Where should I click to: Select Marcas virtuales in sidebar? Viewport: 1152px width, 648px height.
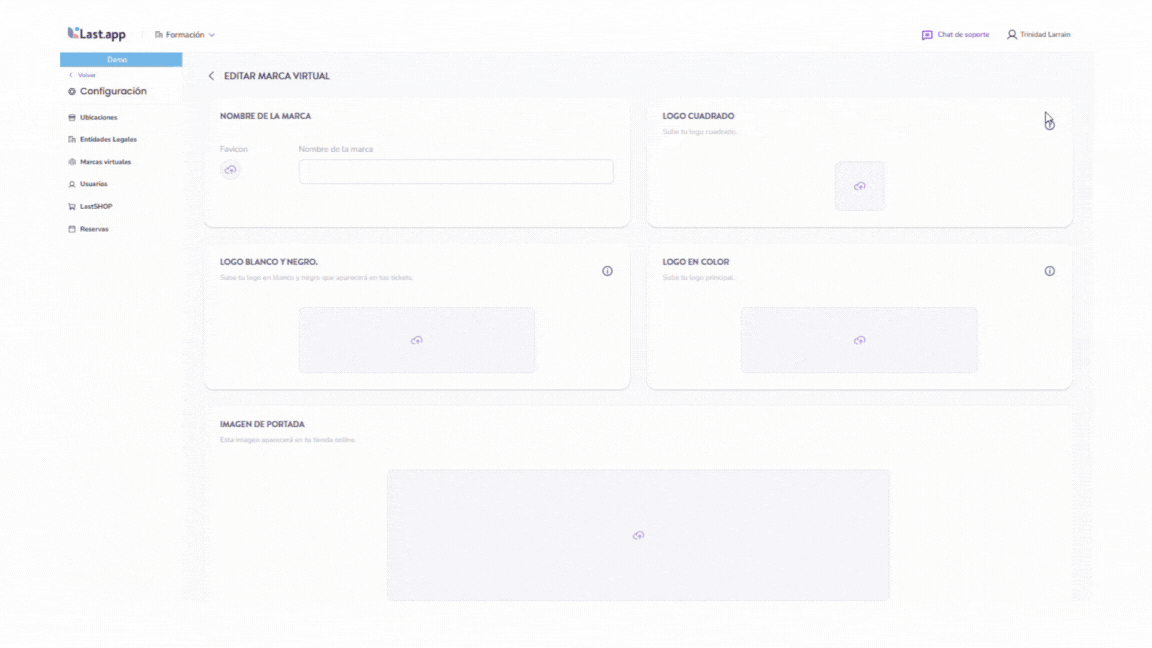(x=104, y=162)
